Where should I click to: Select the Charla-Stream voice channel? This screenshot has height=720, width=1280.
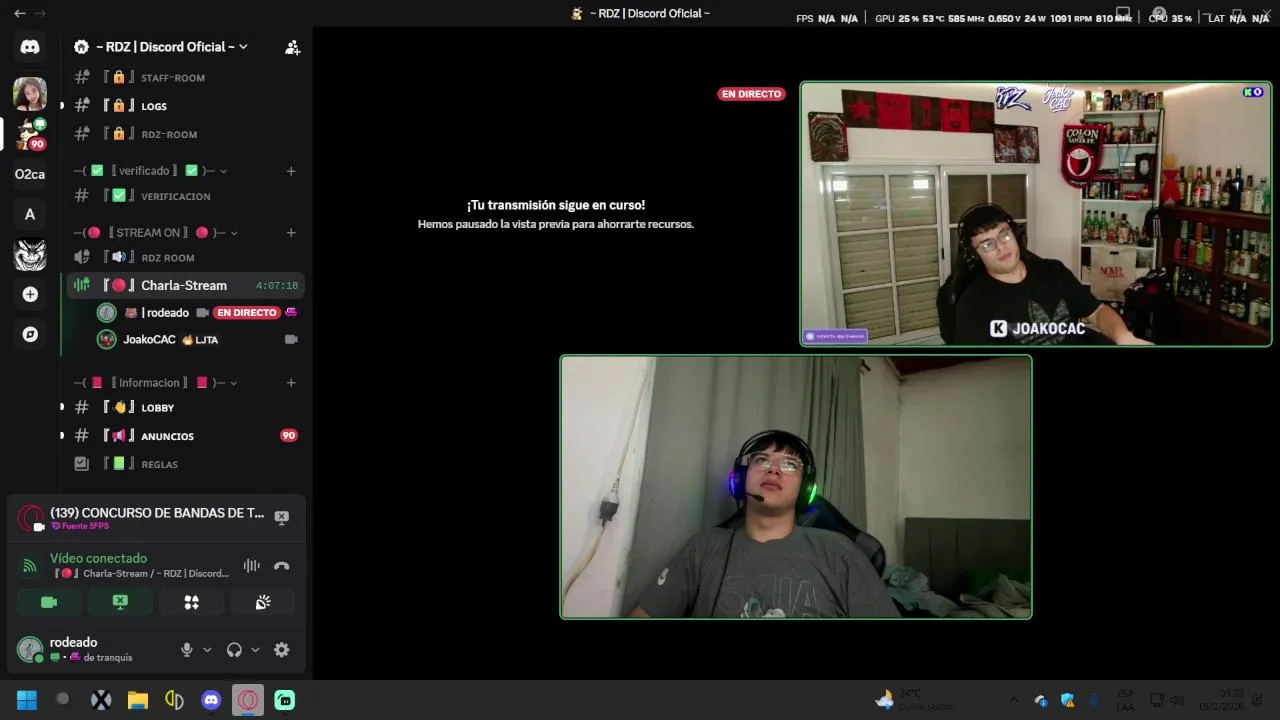pyautogui.click(x=185, y=285)
